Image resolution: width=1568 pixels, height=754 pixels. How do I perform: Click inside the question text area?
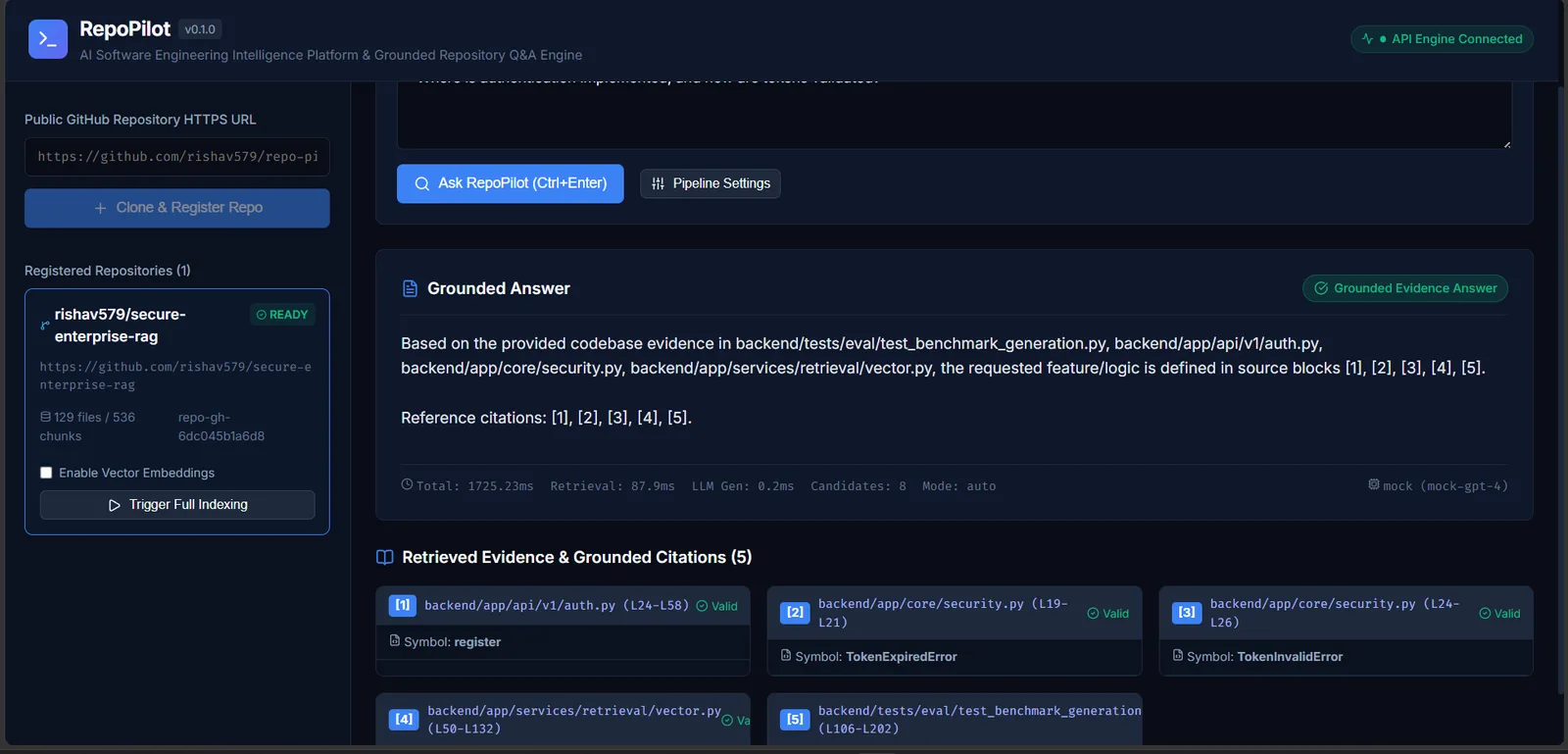click(x=955, y=116)
